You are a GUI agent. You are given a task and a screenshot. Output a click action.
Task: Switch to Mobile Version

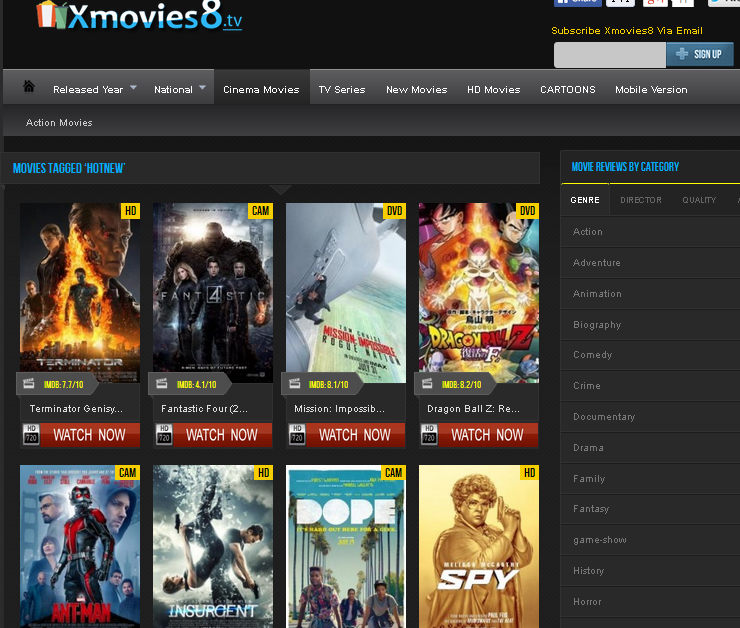[x=651, y=90]
